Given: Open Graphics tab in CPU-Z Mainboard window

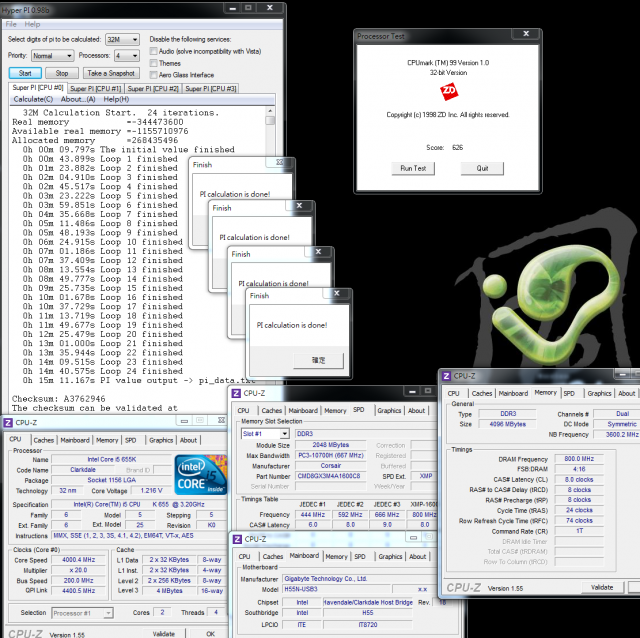Looking at the screenshot, I should click(390, 556).
